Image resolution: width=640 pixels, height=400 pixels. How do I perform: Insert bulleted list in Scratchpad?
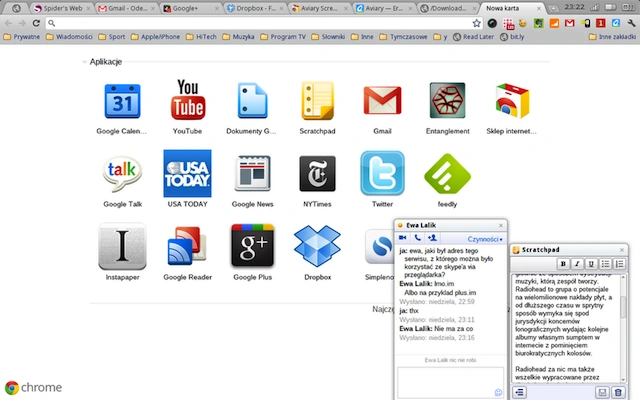tap(605, 264)
